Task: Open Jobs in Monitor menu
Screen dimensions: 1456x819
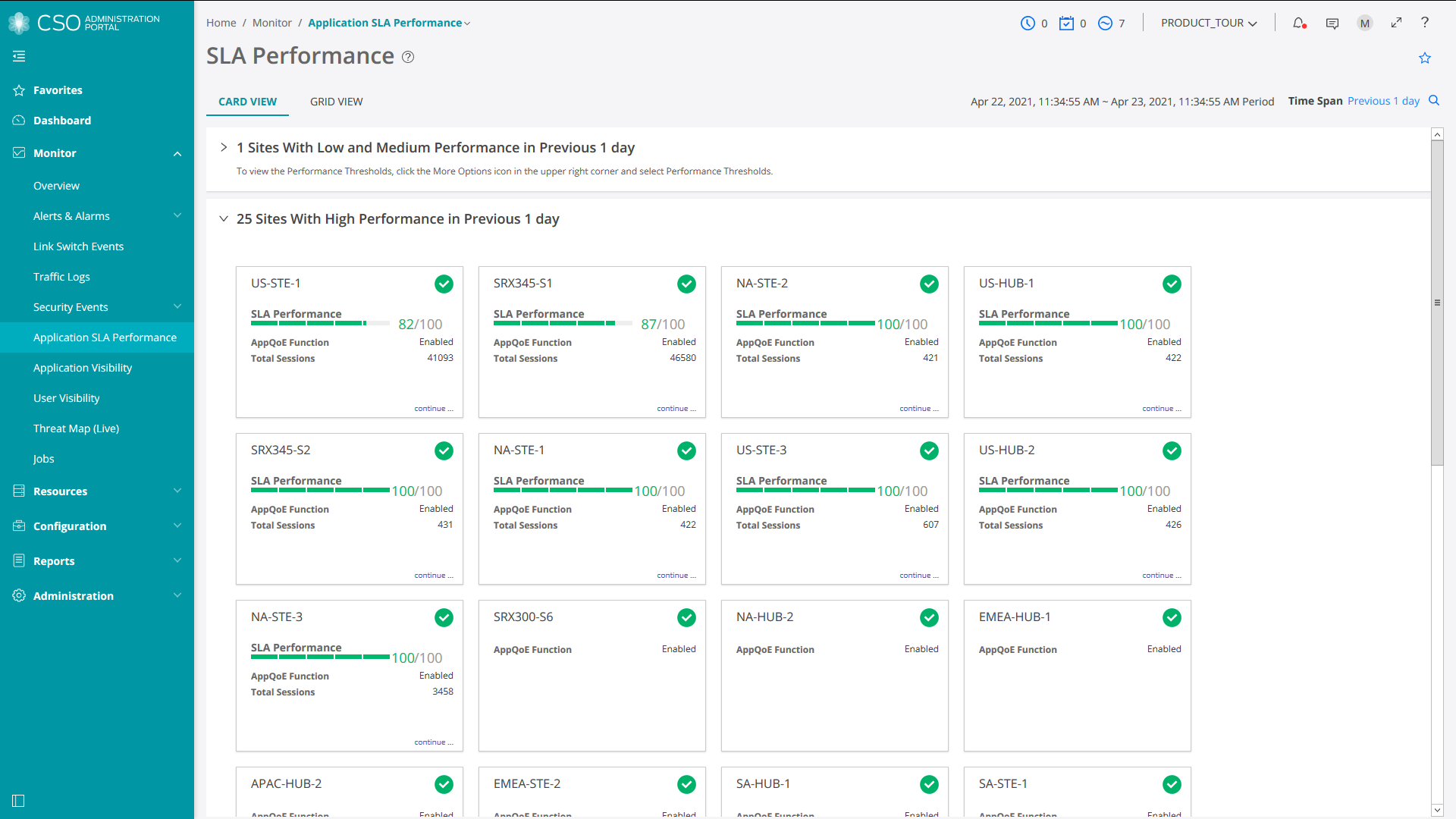Action: point(44,459)
